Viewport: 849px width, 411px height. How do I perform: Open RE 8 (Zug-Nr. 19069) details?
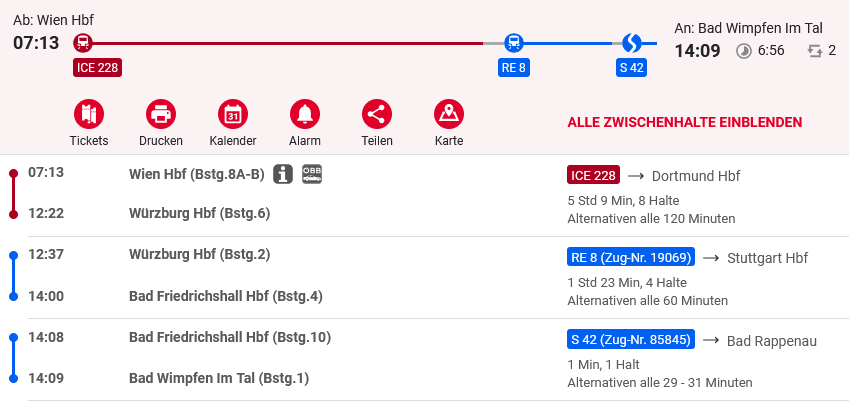tap(631, 257)
